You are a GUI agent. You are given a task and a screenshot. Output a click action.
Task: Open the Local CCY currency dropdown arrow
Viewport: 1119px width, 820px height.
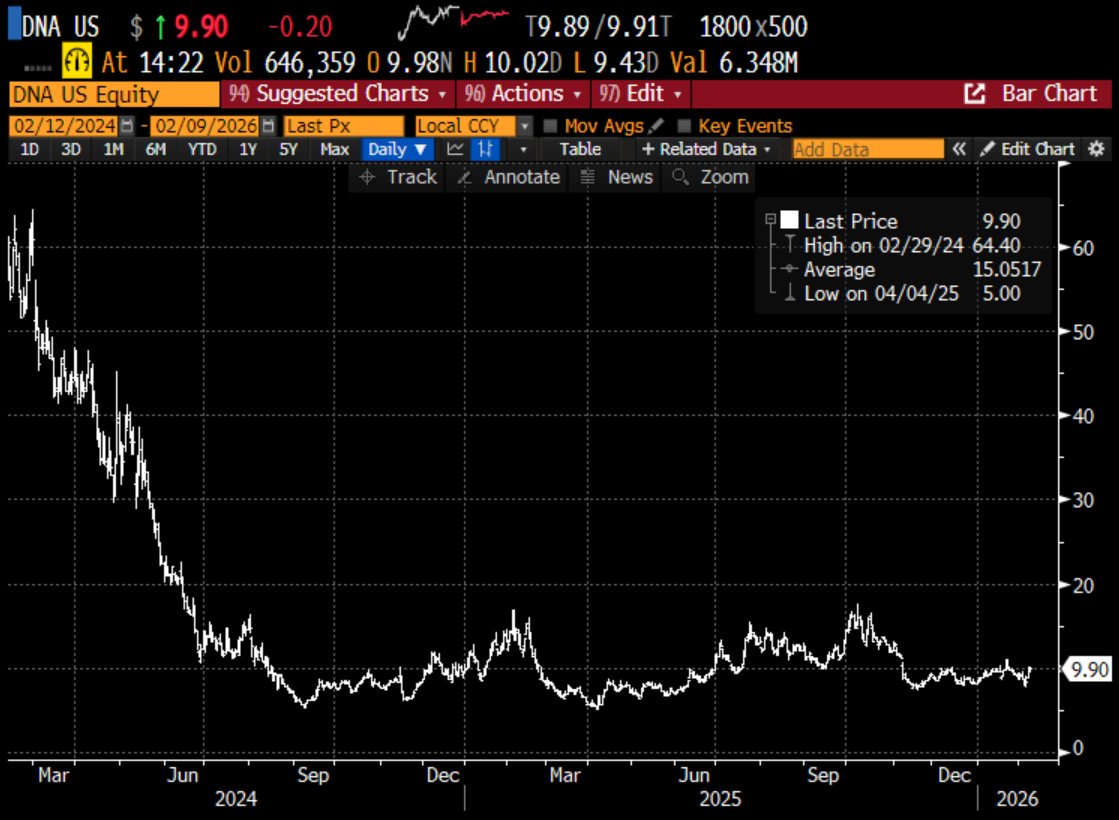click(x=525, y=126)
